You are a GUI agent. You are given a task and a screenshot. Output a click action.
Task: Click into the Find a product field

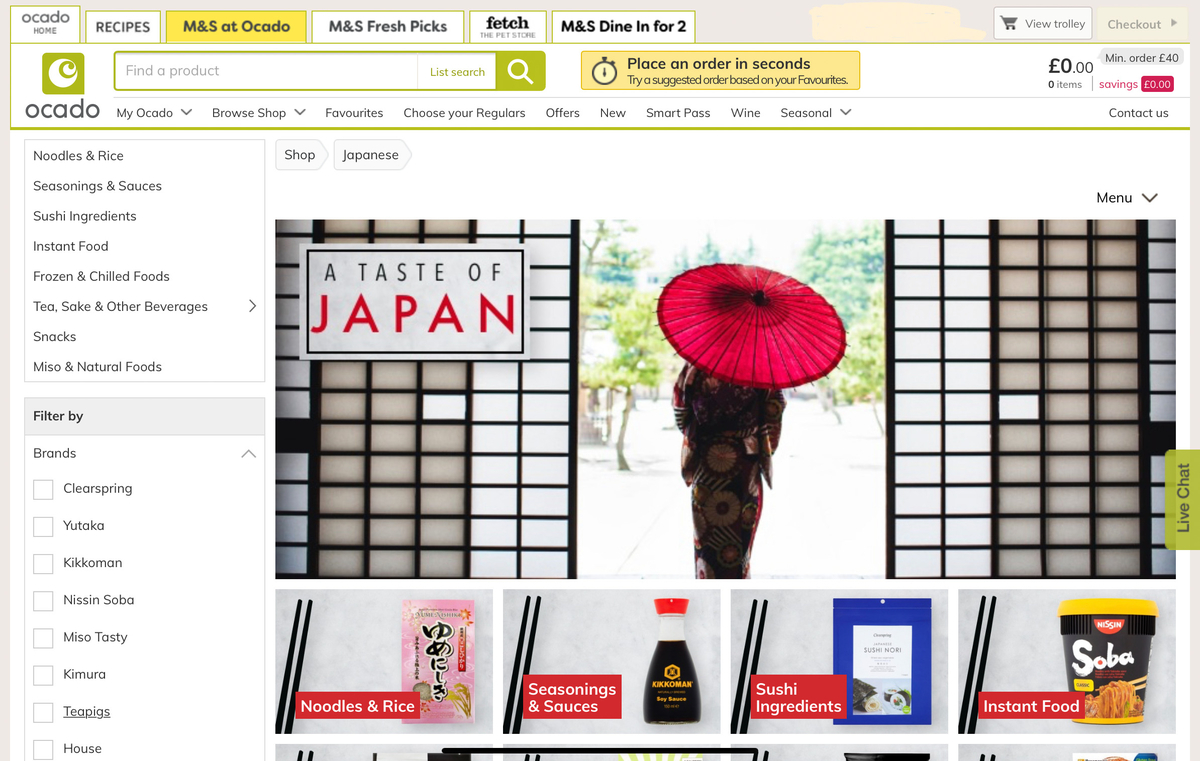267,71
